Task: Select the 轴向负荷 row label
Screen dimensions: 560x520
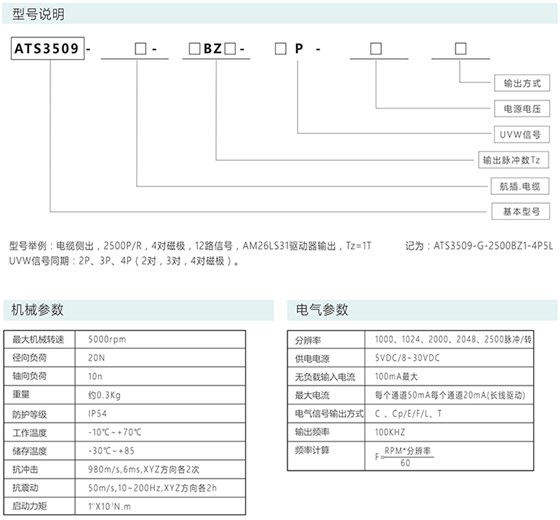Action: 30,376
